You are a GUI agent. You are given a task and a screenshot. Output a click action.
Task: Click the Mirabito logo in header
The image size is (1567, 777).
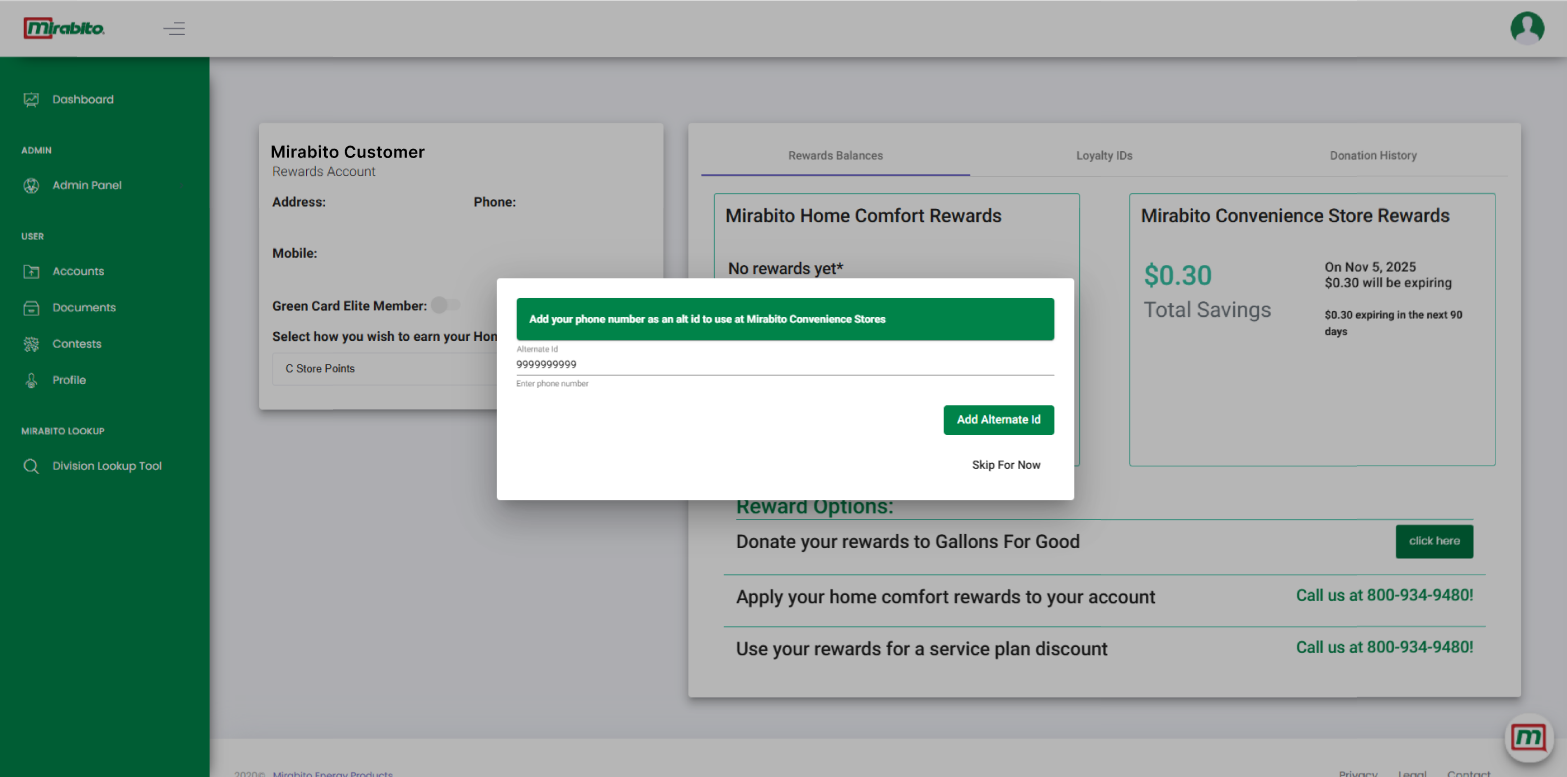(x=64, y=28)
